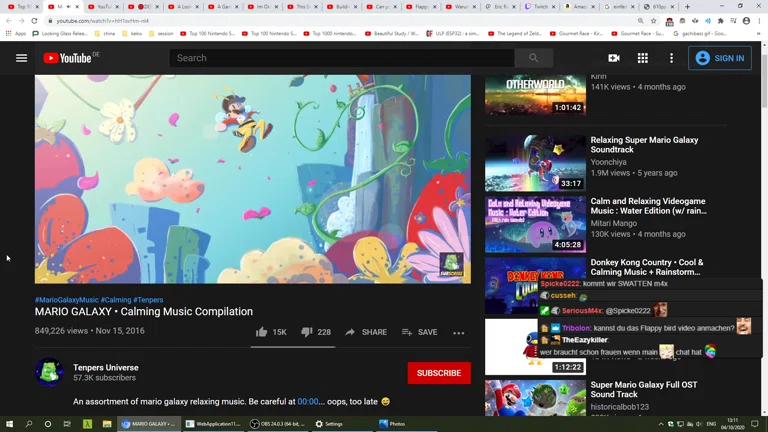Switch to Settings in the taskbar

click(x=342, y=424)
